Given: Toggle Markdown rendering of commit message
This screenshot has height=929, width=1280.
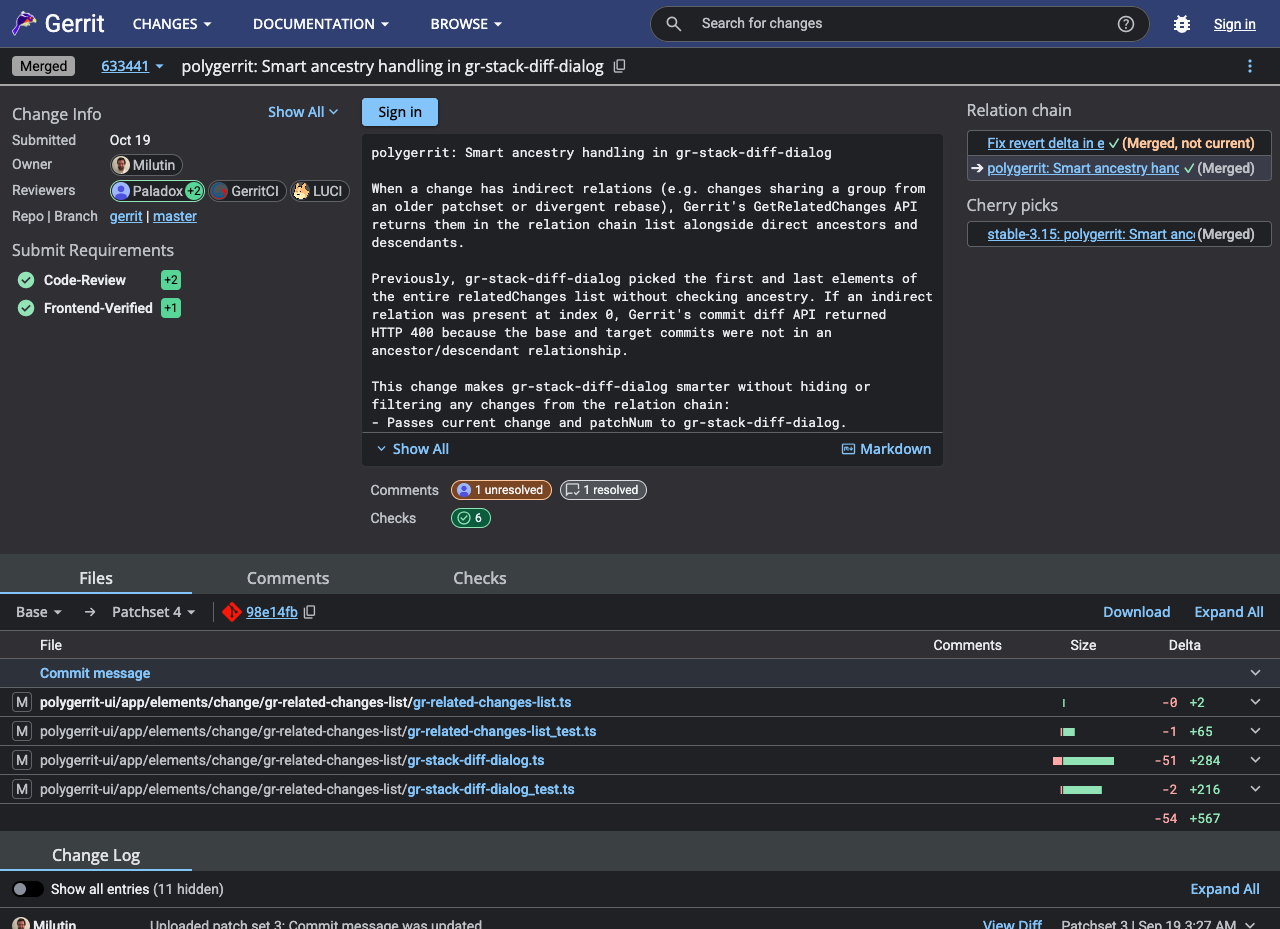Looking at the screenshot, I should click(x=886, y=449).
